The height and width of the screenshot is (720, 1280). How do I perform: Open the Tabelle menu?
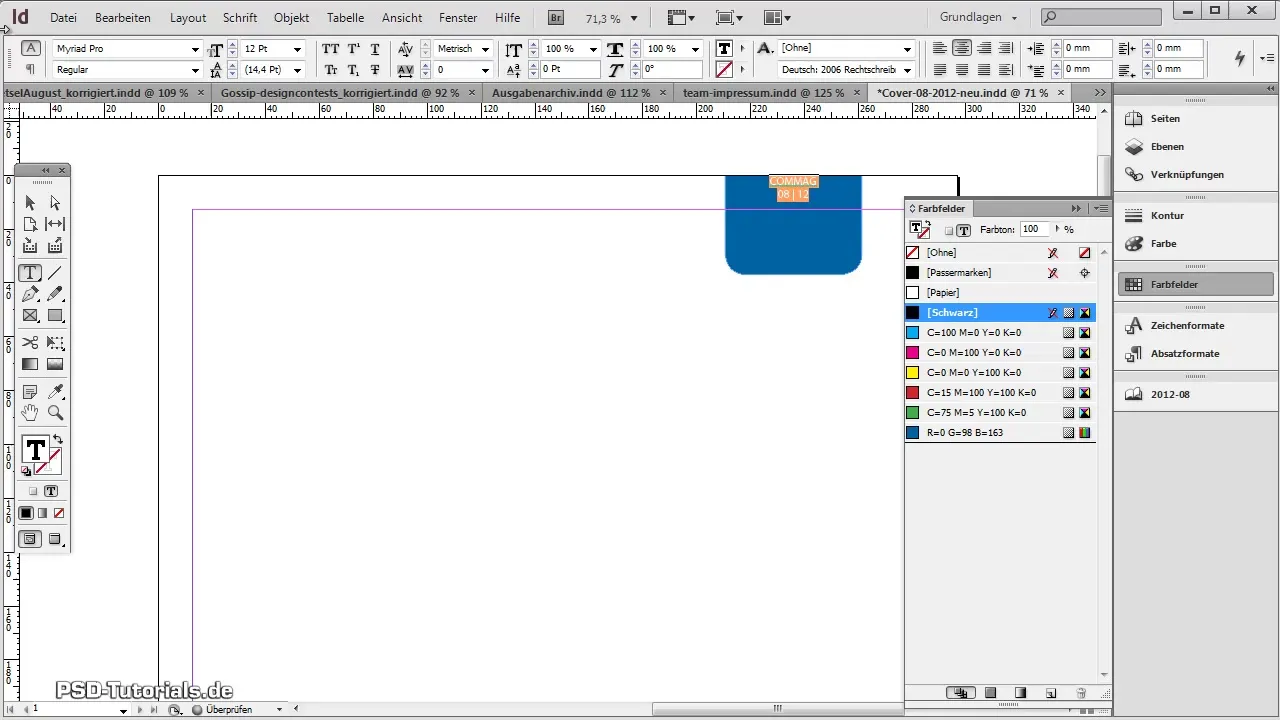[345, 18]
